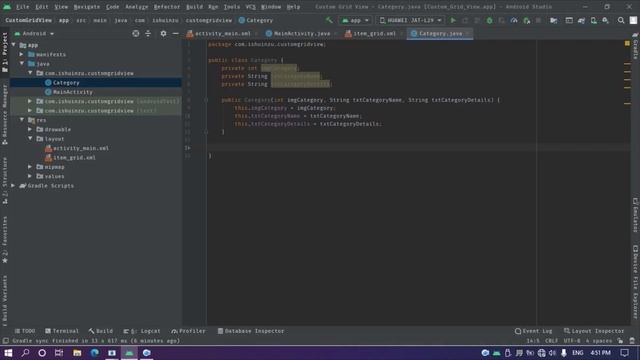
Task: Click the user avatar icon in toolbar
Action: point(633,20)
